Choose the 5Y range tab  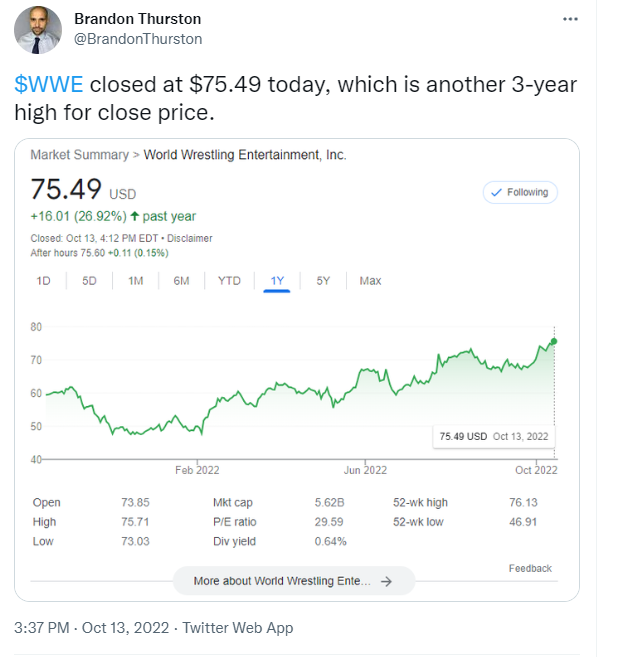(323, 281)
